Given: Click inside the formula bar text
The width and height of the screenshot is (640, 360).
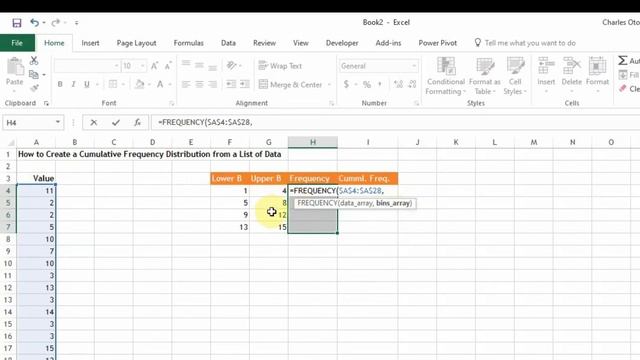Looking at the screenshot, I should click(x=395, y=122).
